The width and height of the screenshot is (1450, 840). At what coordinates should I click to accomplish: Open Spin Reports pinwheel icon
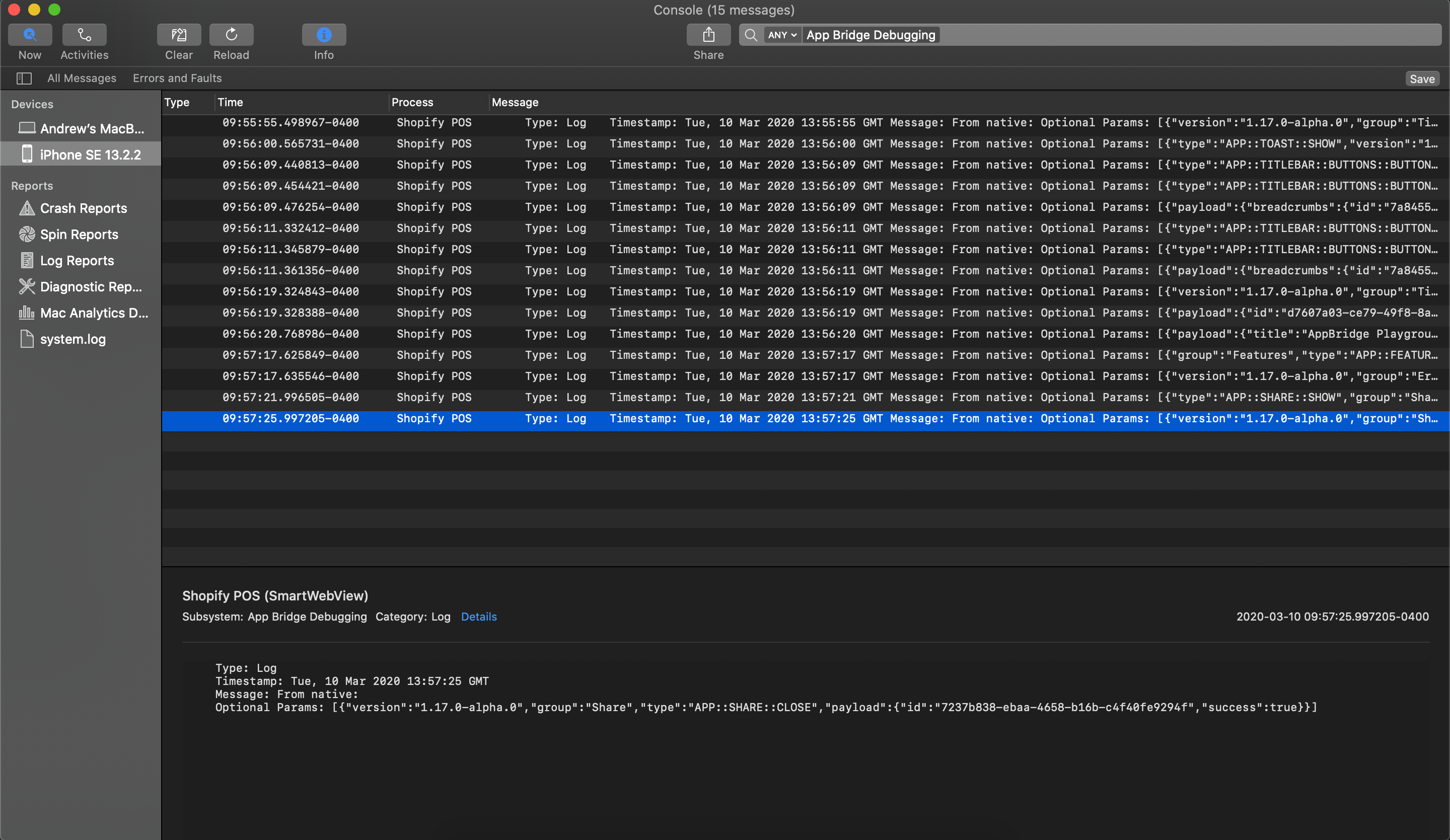coord(27,234)
